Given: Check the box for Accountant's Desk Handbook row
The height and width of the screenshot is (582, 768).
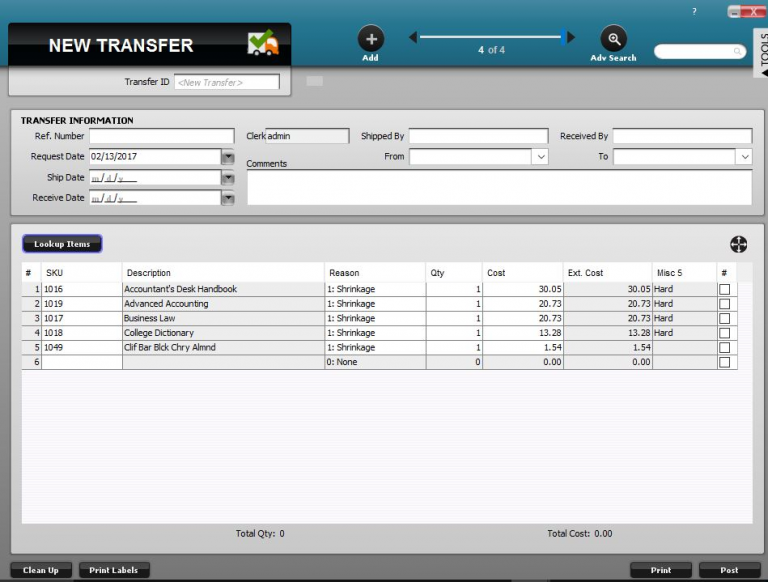Looking at the screenshot, I should pyautogui.click(x=724, y=289).
